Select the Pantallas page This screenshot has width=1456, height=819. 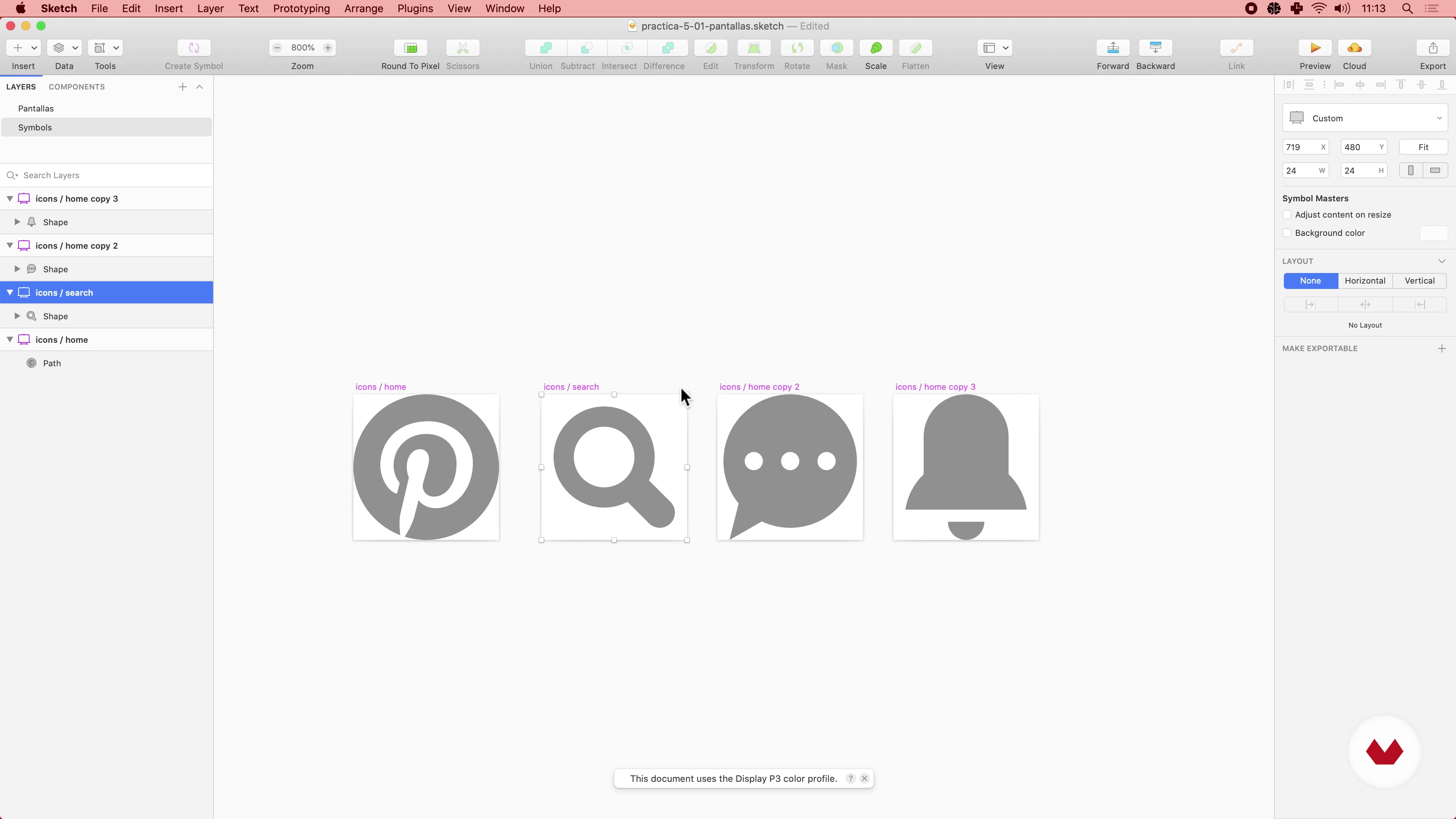[106, 108]
